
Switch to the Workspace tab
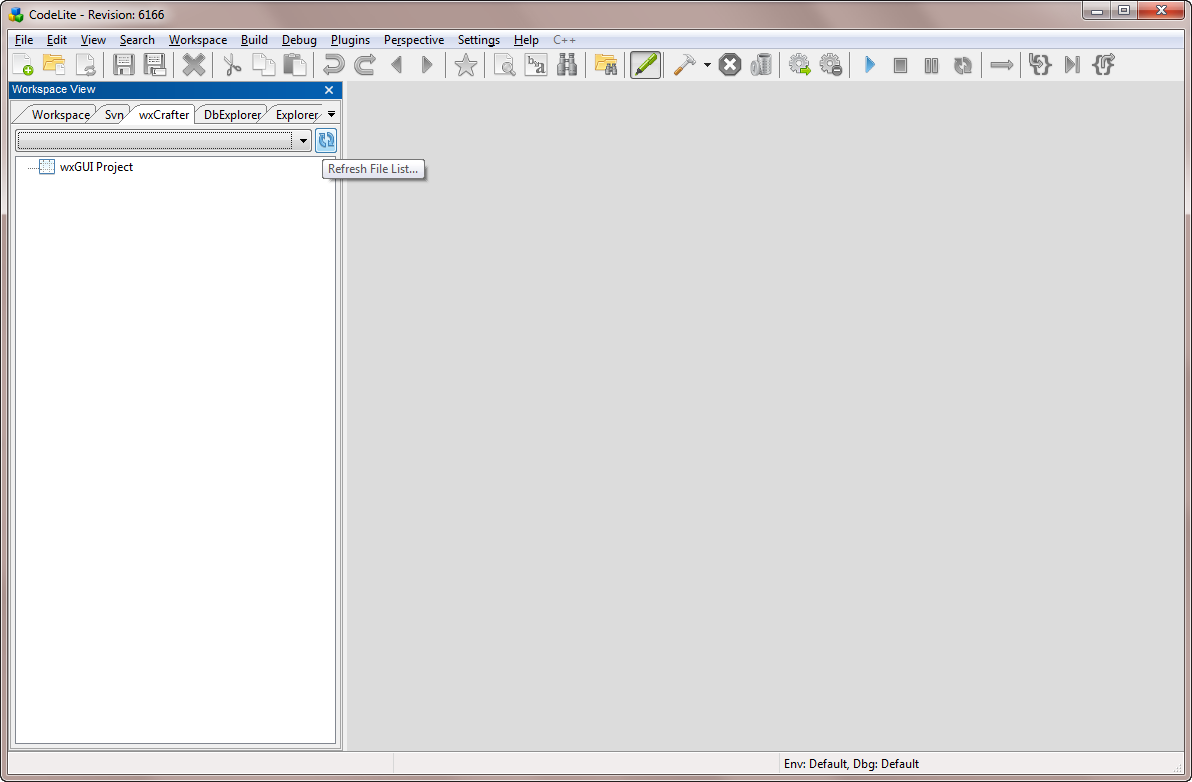(60, 115)
